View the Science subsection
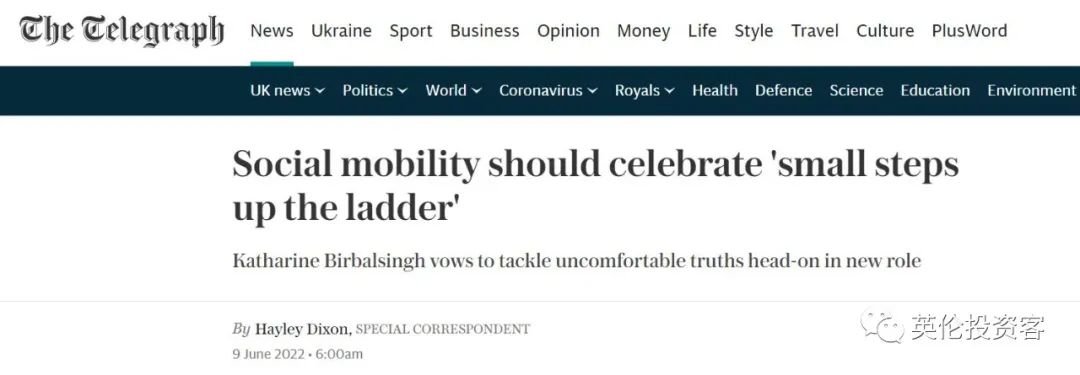 [x=856, y=91]
